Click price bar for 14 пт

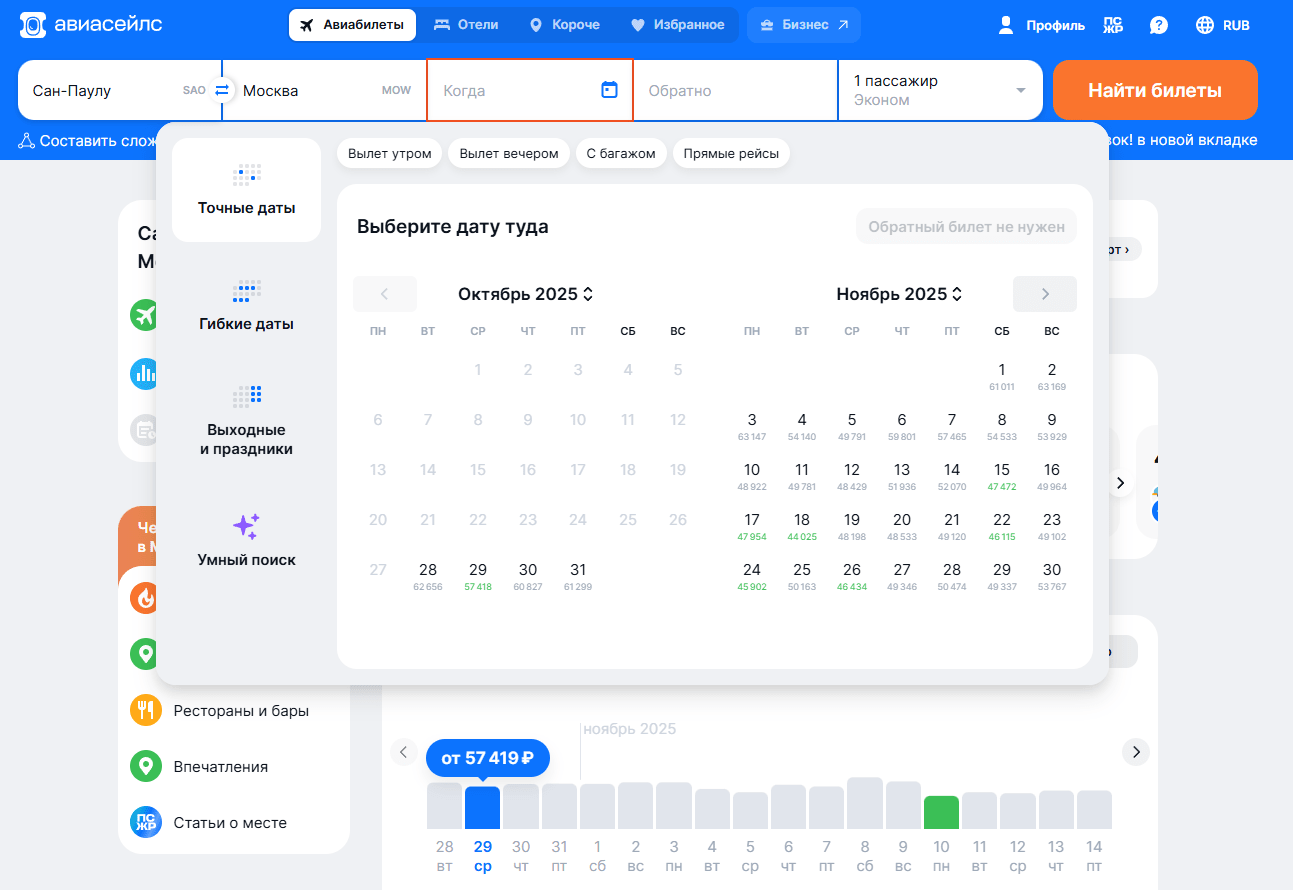click(x=1094, y=809)
